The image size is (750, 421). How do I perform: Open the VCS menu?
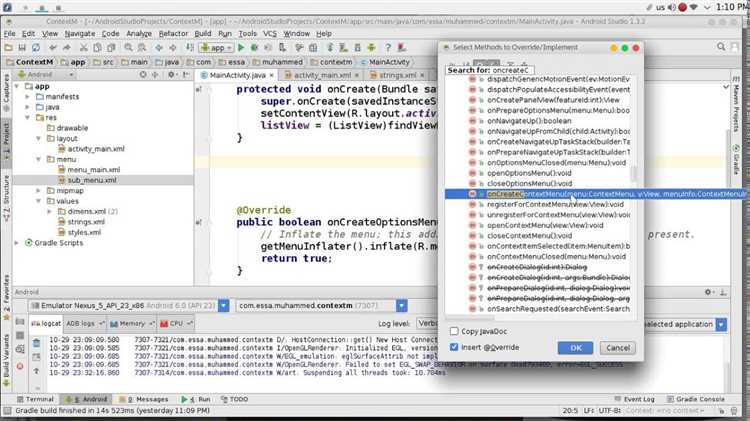pyautogui.click(x=270, y=33)
